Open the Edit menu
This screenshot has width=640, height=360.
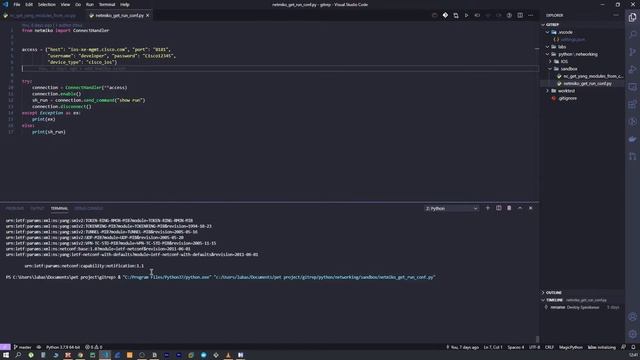click(x=29, y=4)
